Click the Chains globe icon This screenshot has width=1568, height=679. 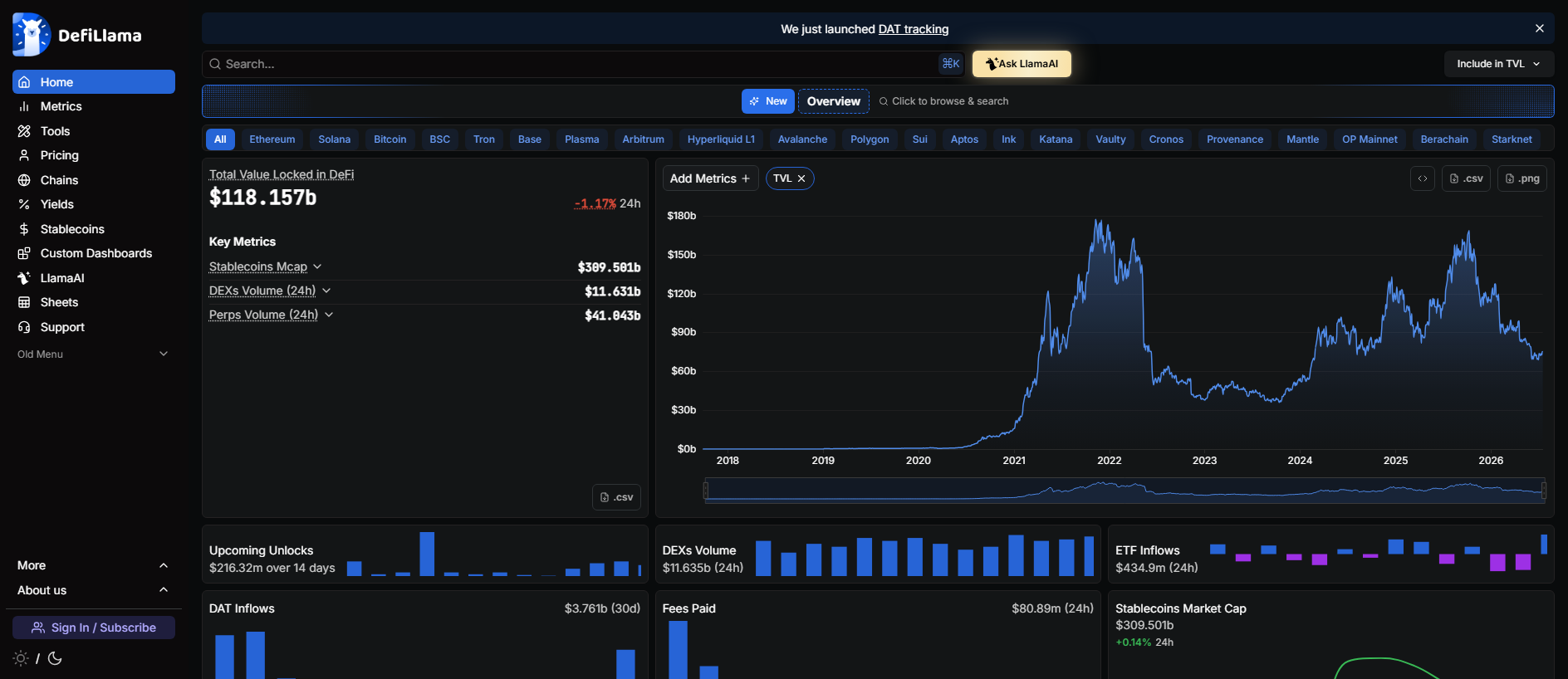point(24,180)
